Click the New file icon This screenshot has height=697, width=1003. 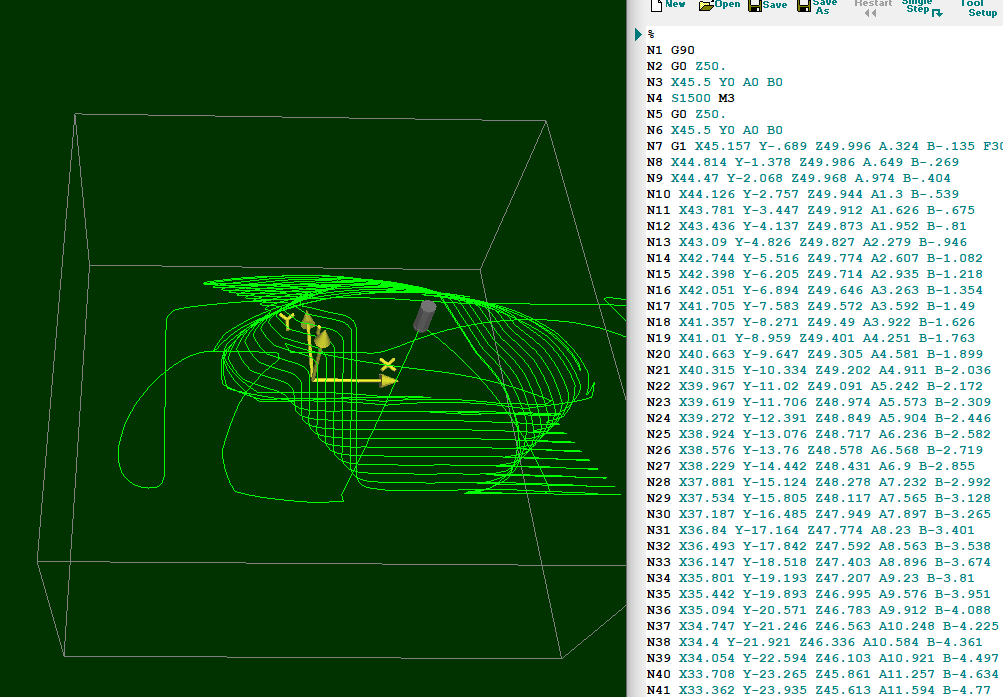click(657, 6)
